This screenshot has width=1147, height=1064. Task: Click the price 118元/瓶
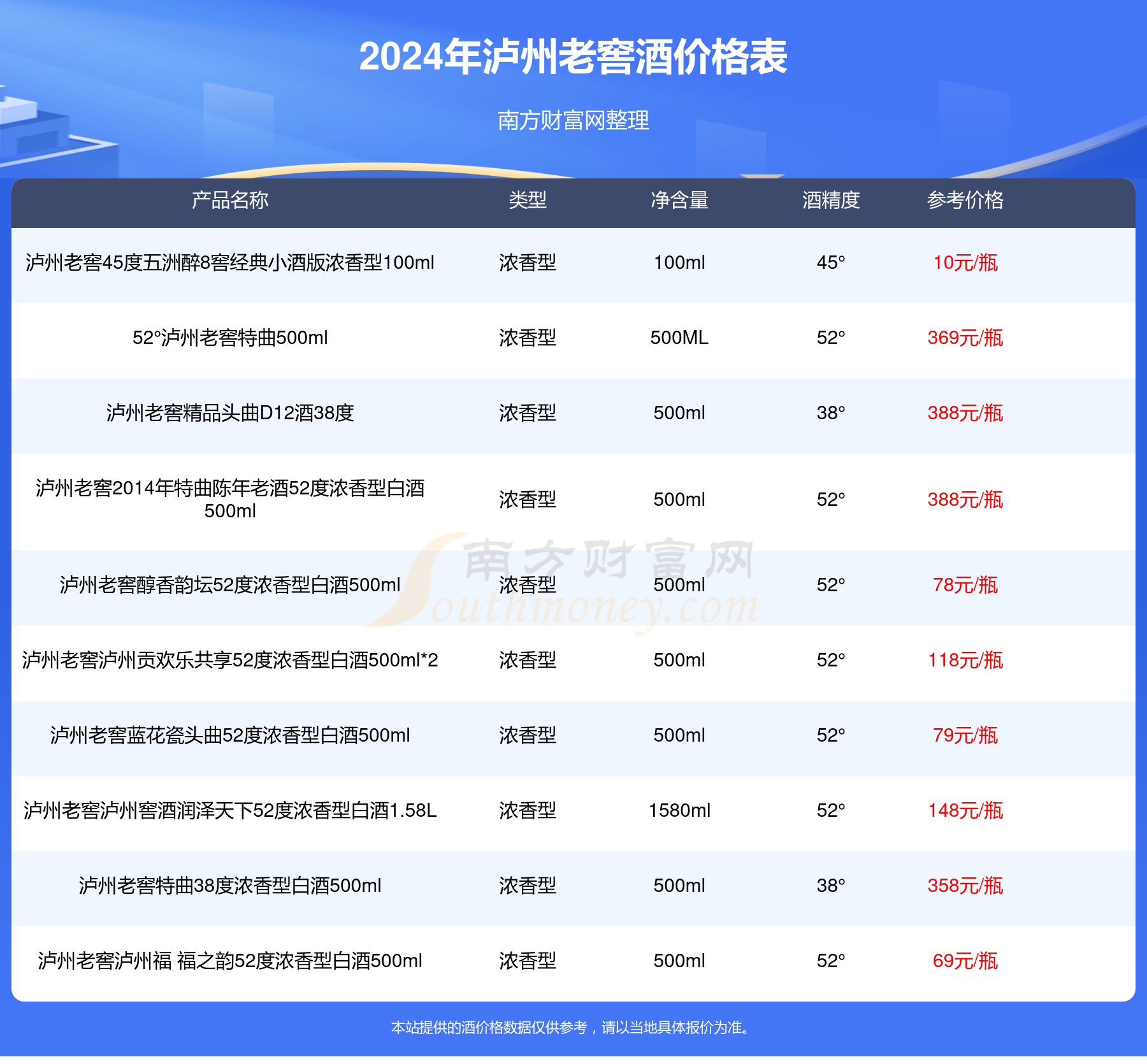pos(965,660)
